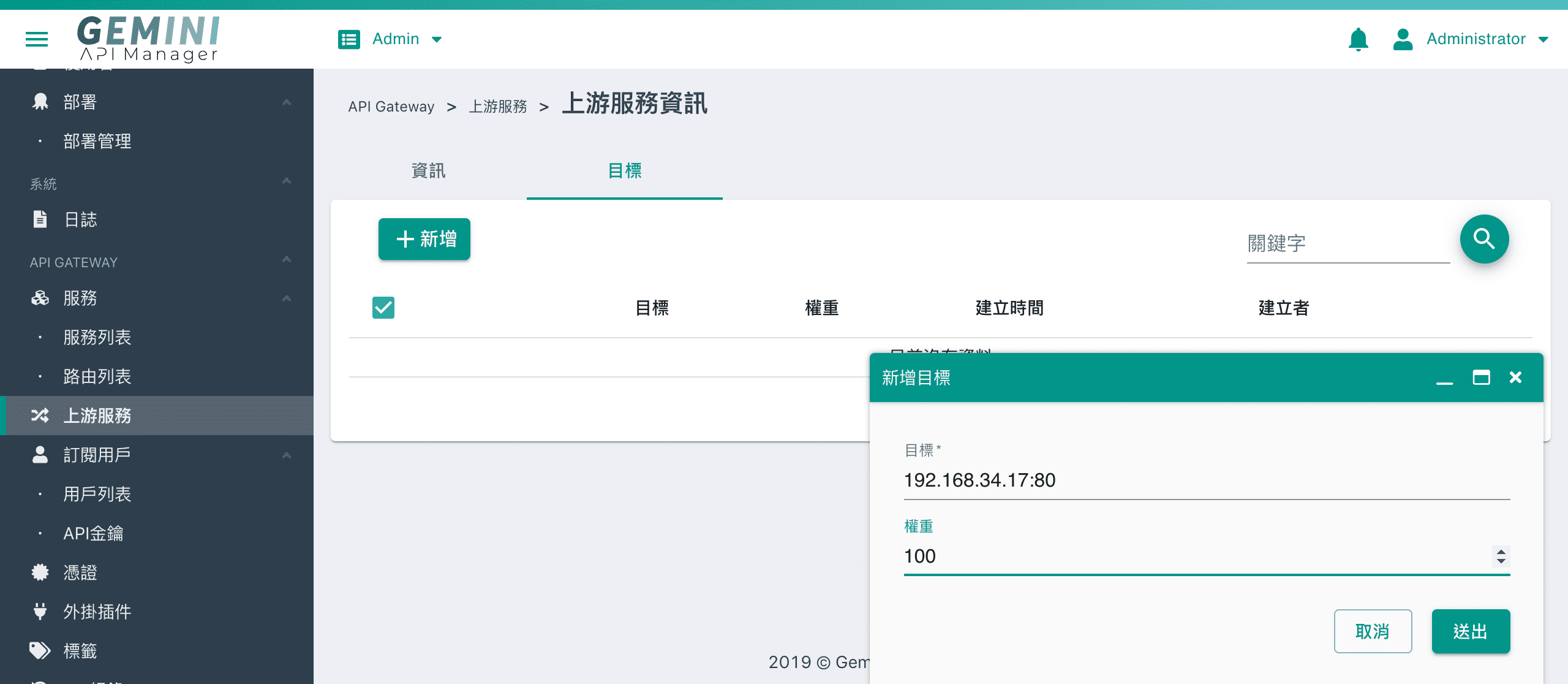Click the Admin list icon in header
This screenshot has height=684, width=1568.
click(349, 39)
